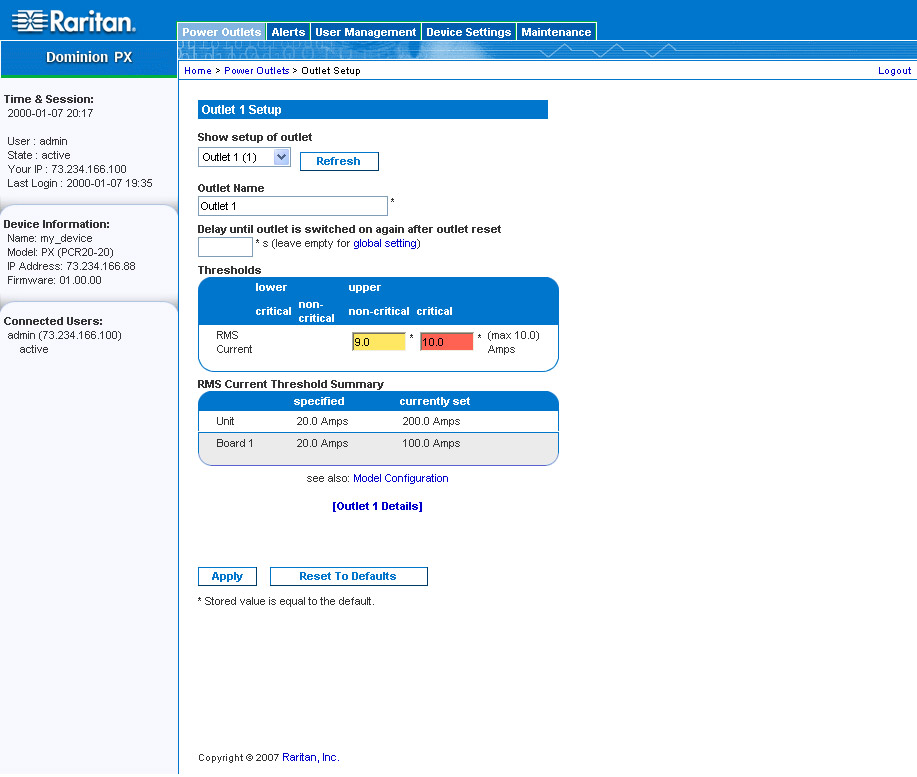Click the Raritan logo

pyautogui.click(x=73, y=21)
